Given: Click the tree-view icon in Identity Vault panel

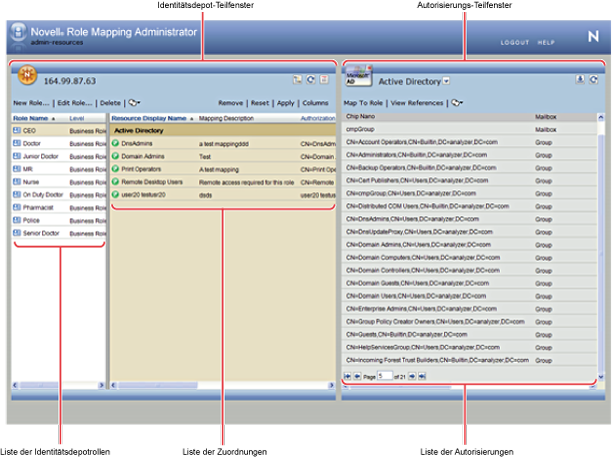Looking at the screenshot, I should [297, 80].
